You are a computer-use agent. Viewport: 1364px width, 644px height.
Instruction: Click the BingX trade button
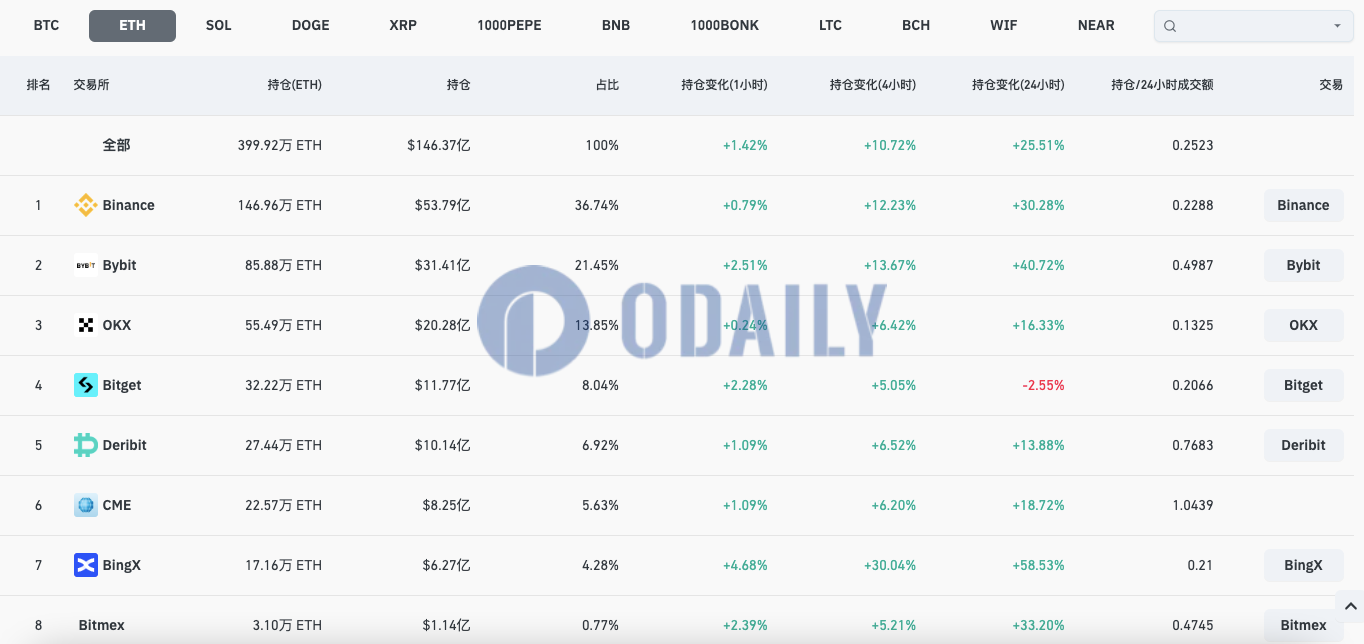1303,565
